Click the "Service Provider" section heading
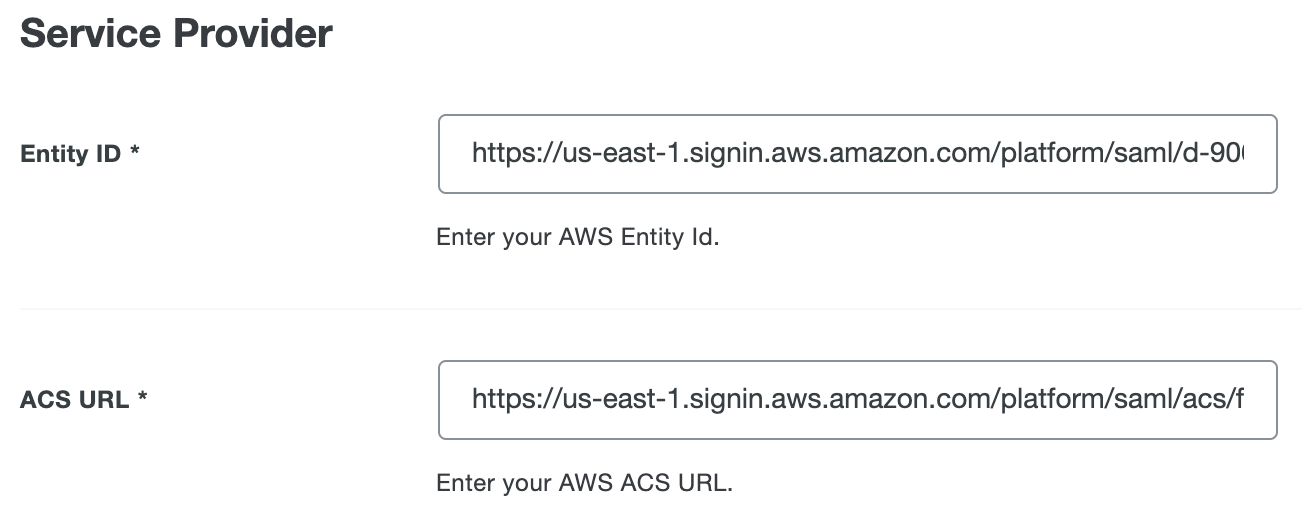Screen dimensions: 1302x524 click(176, 34)
